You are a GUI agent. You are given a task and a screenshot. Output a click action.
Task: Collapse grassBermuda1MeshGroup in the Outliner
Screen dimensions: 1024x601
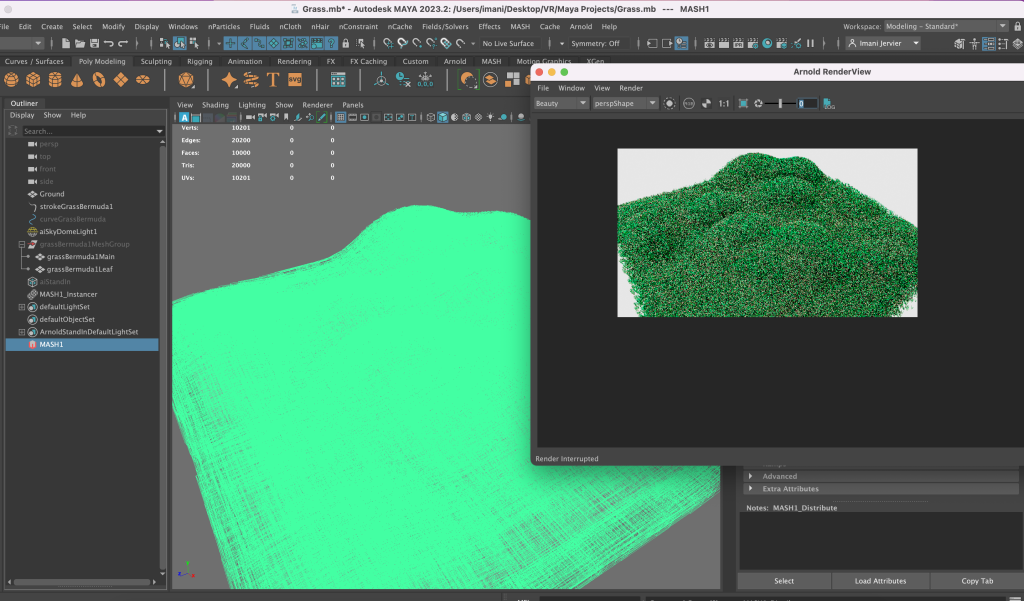pos(22,244)
